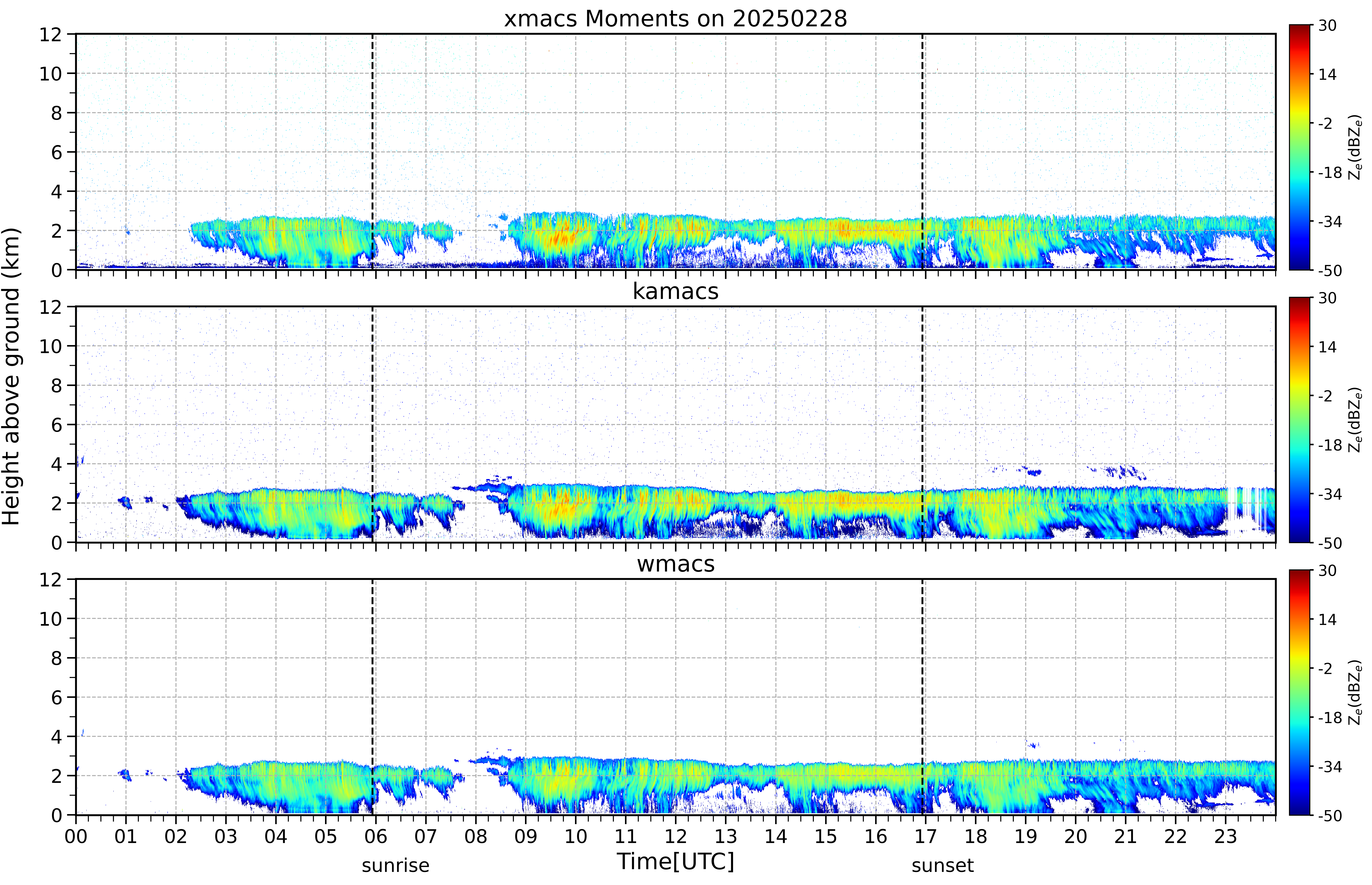Click the '21' hour tick label
The height and width of the screenshot is (885, 1372).
1125,837
